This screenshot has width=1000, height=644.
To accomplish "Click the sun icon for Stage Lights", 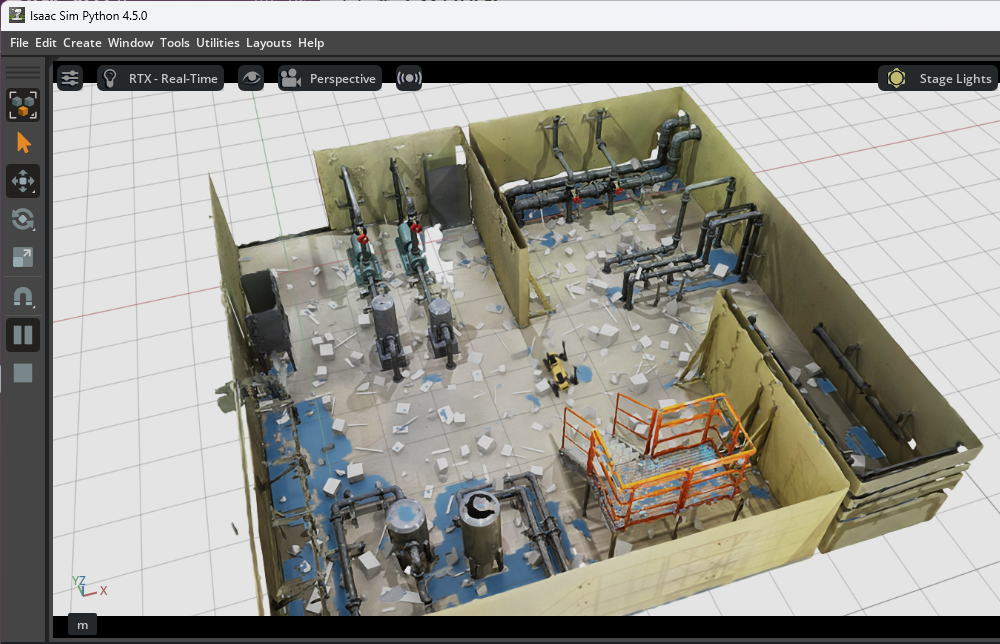I will coord(896,78).
